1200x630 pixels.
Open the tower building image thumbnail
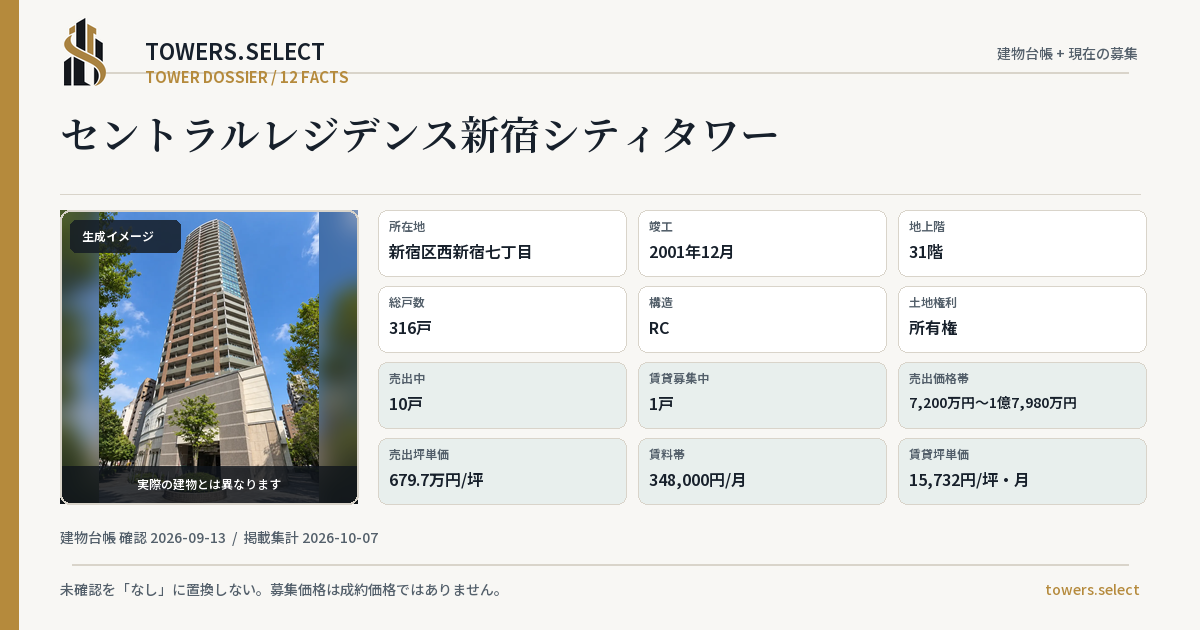209,357
